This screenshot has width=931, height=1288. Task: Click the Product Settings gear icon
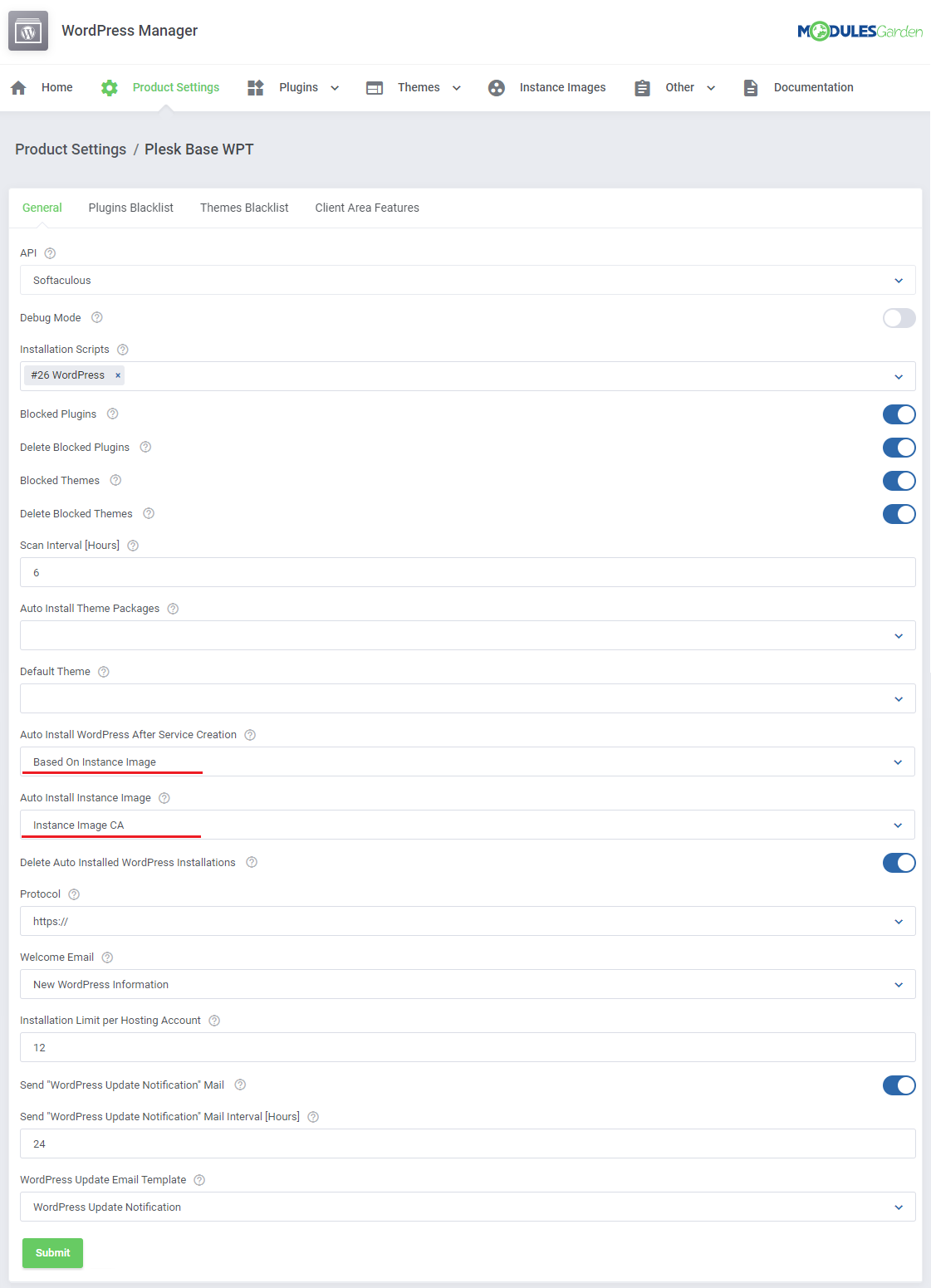pyautogui.click(x=110, y=87)
